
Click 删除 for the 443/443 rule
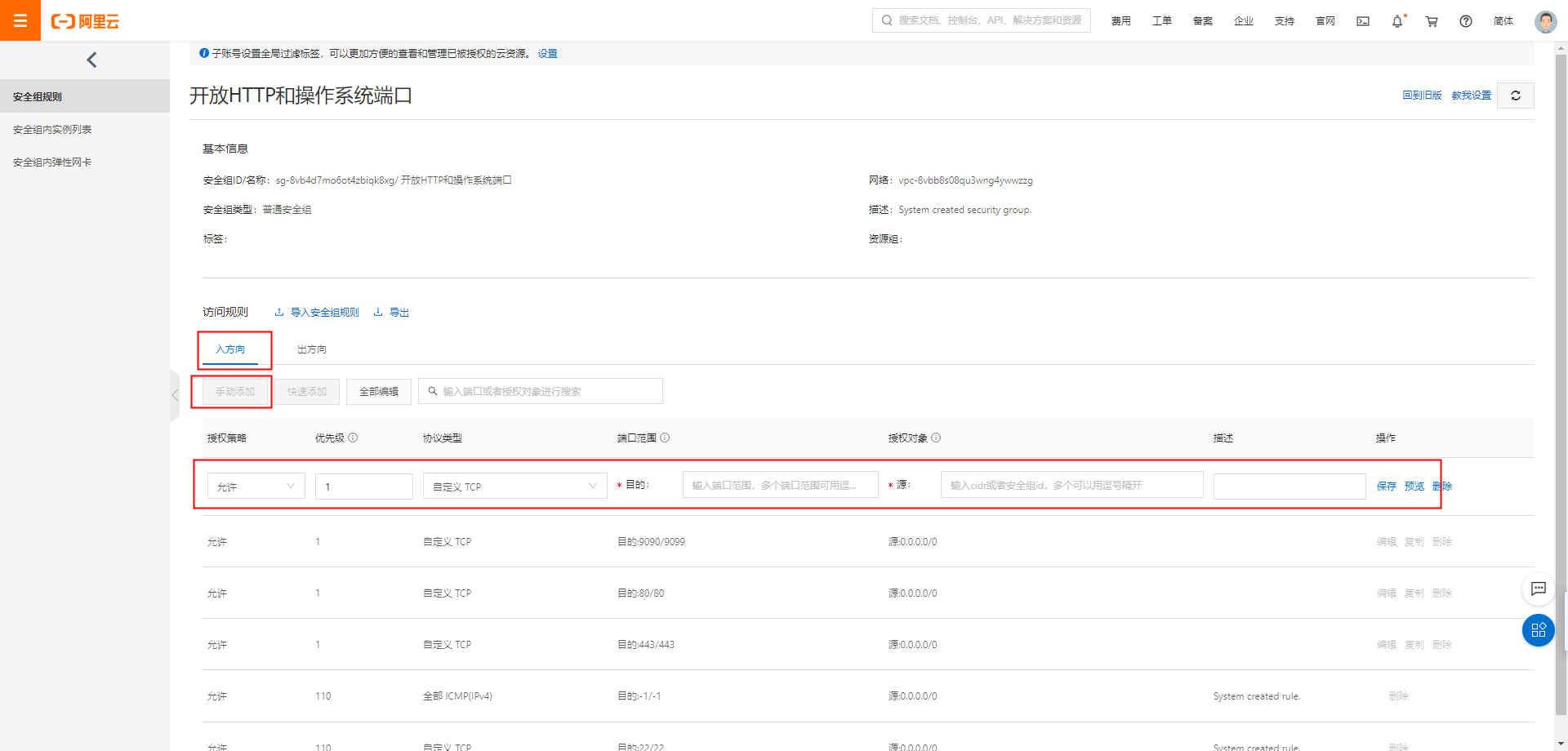[x=1442, y=645]
